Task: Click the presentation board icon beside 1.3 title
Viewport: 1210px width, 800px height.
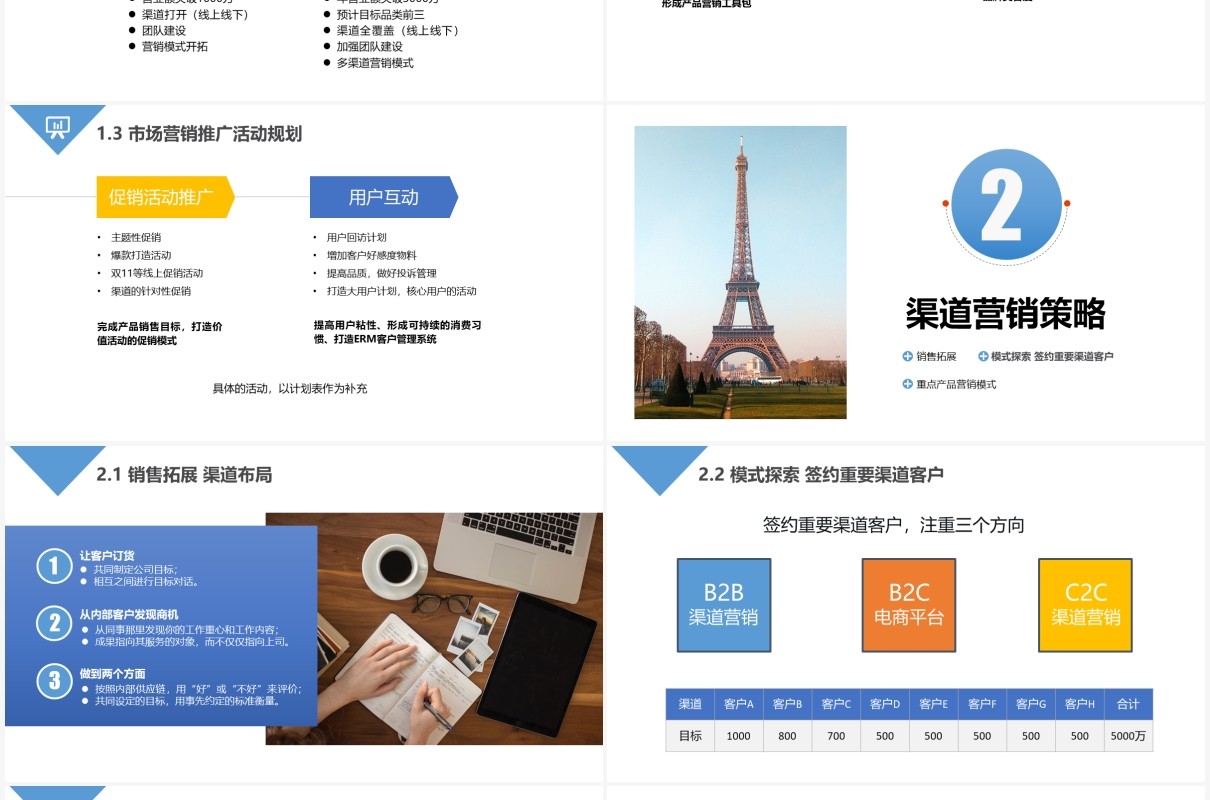Action: click(x=57, y=127)
